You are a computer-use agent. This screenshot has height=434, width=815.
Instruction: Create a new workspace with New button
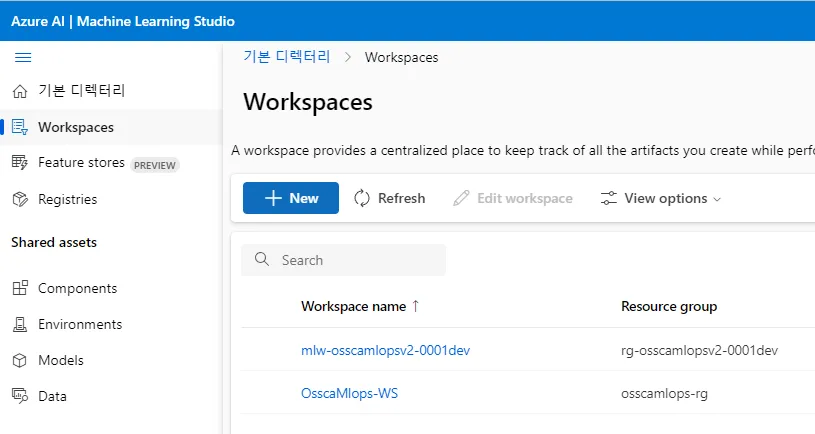tap(291, 198)
